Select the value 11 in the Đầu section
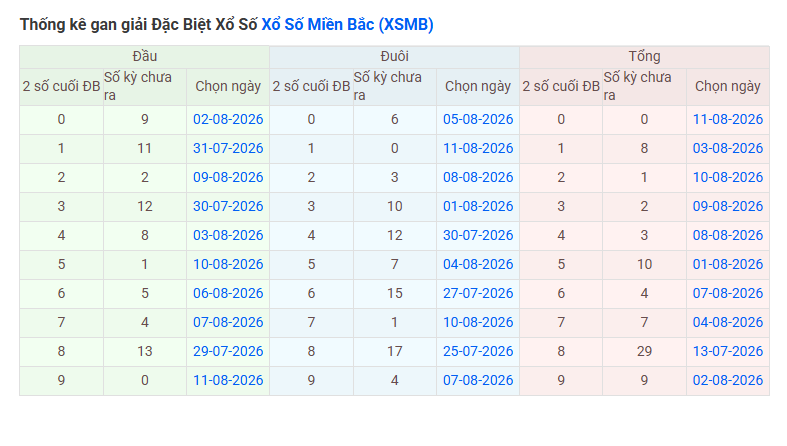Viewport: 787px width, 446px height. click(x=145, y=148)
